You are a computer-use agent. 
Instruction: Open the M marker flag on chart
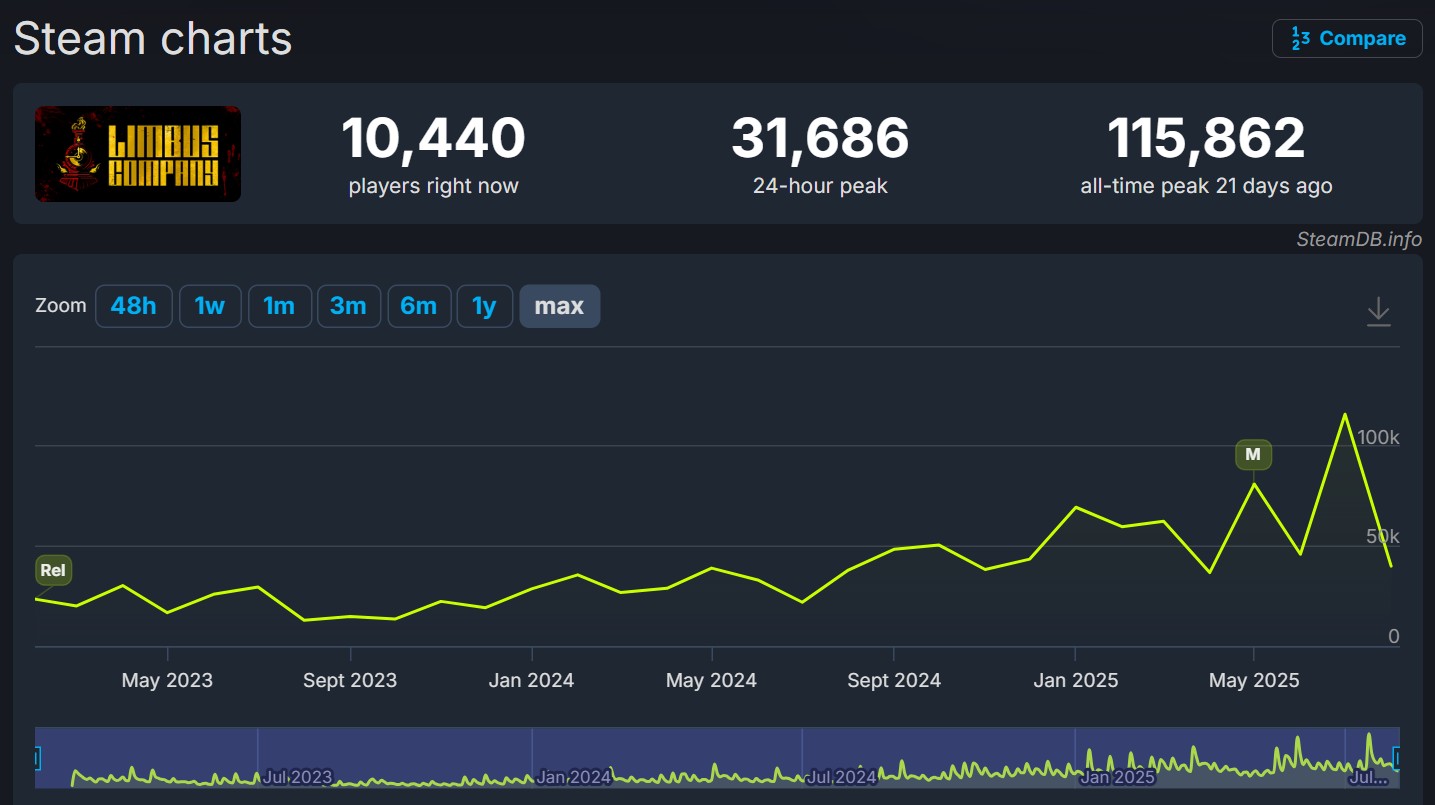coord(1253,455)
